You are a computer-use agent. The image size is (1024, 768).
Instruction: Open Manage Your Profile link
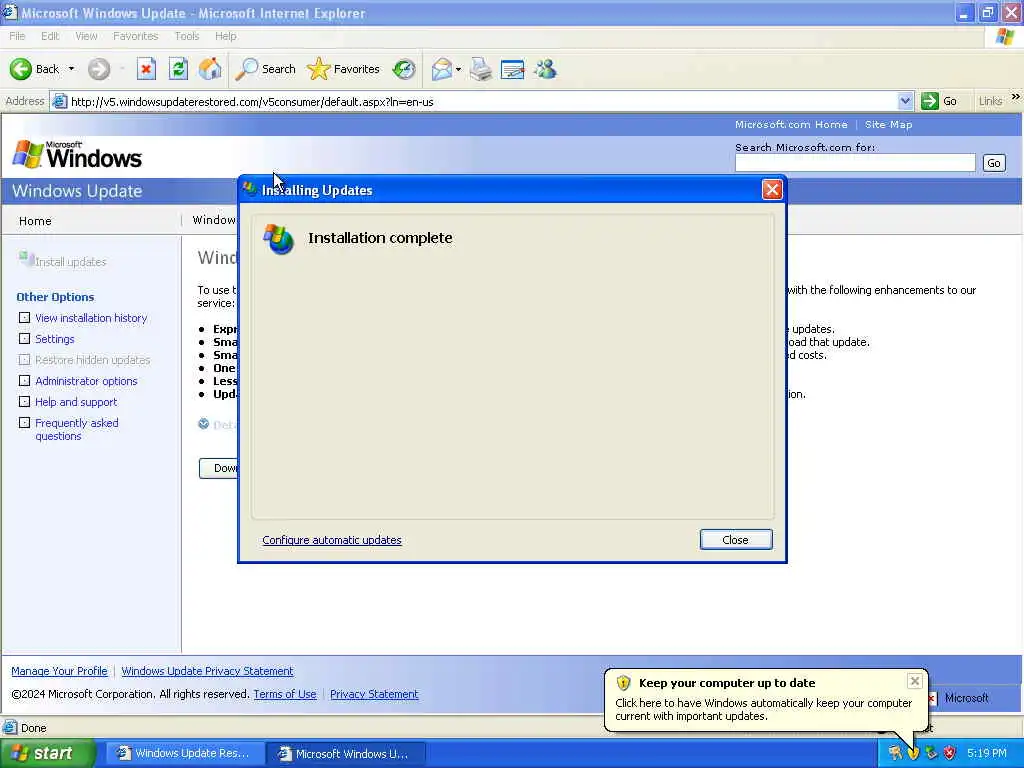(59, 671)
